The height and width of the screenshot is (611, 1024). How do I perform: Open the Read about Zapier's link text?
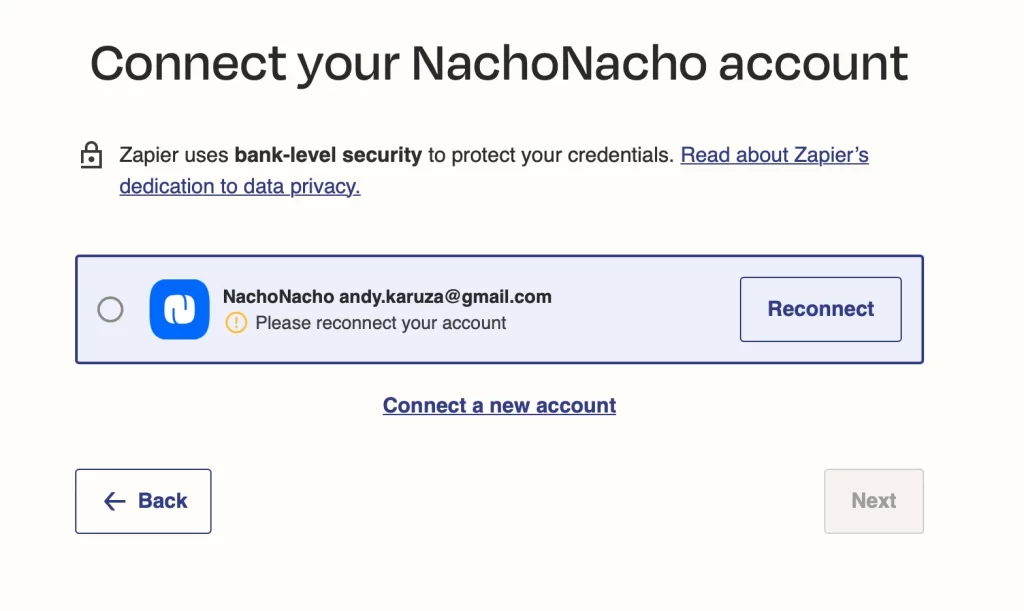[775, 155]
